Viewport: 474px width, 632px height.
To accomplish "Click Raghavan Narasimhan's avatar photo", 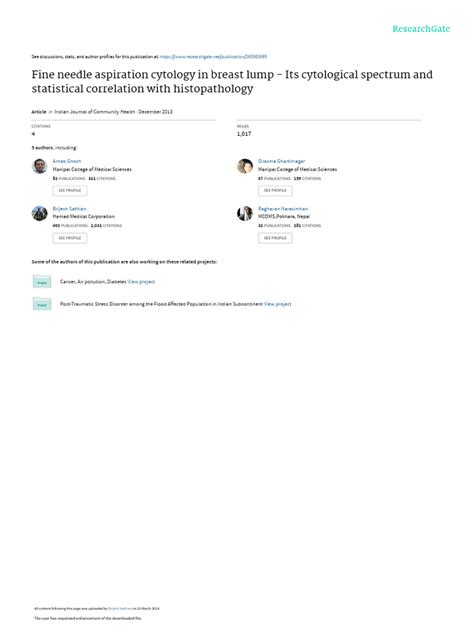I will (x=245, y=214).
